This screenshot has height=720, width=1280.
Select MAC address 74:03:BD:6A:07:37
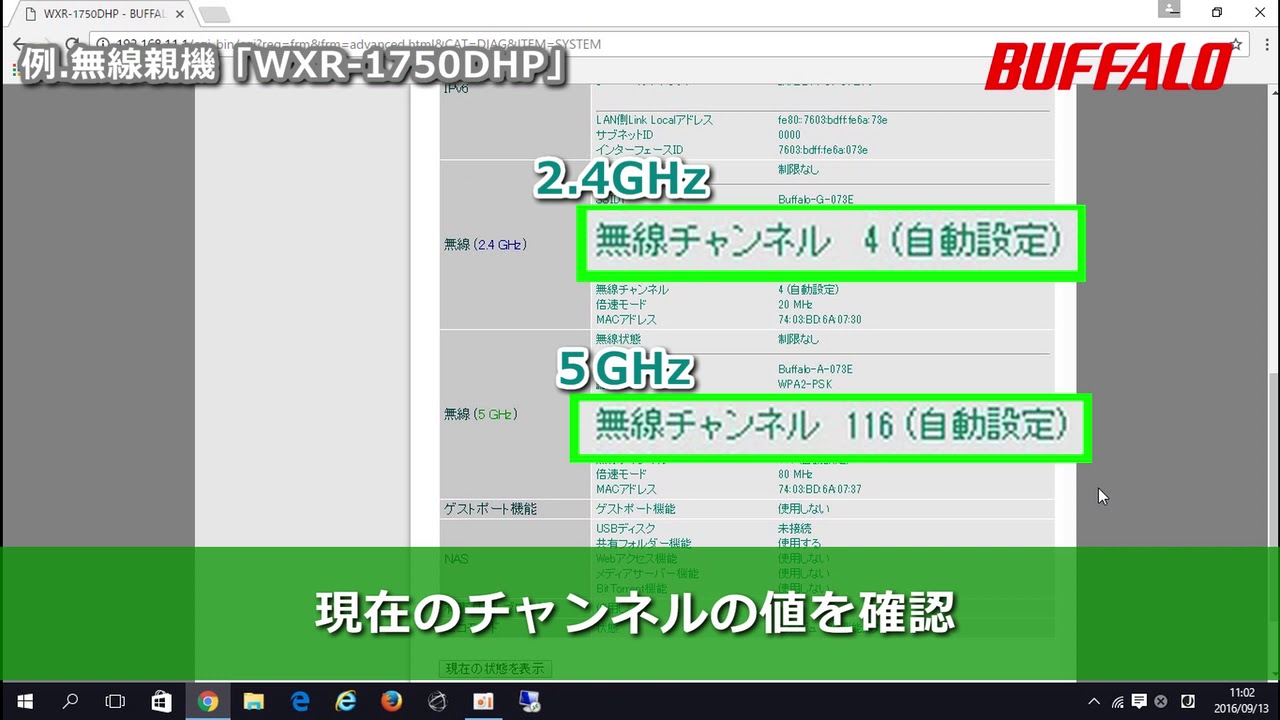pos(819,489)
